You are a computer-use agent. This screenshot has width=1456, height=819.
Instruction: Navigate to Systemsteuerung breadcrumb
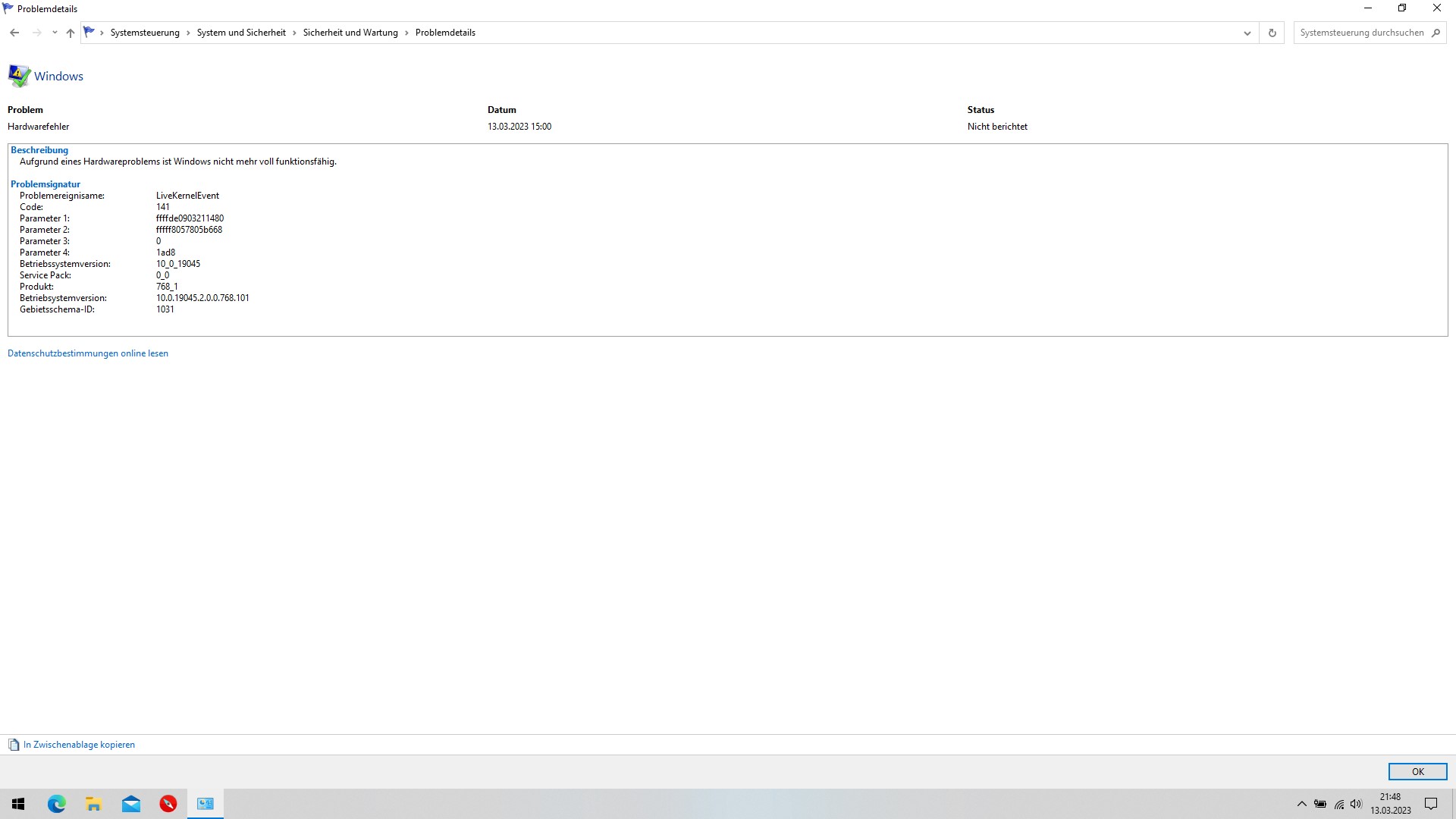click(145, 33)
